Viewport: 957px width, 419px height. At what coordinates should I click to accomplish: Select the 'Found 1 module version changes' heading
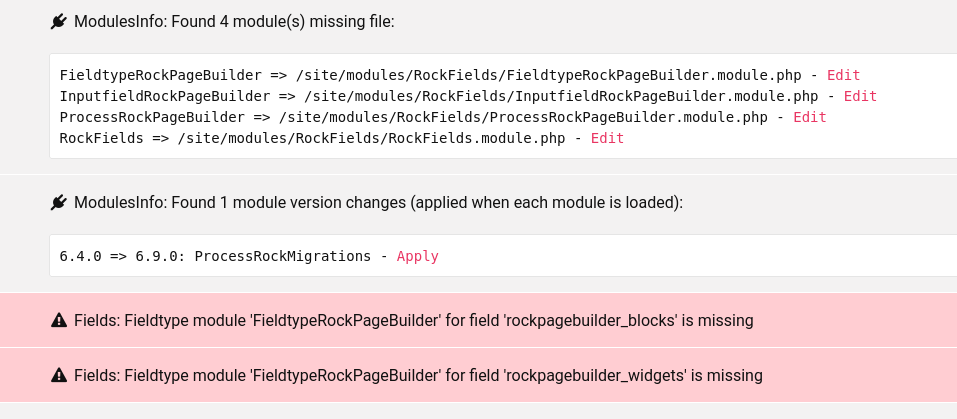coord(378,202)
